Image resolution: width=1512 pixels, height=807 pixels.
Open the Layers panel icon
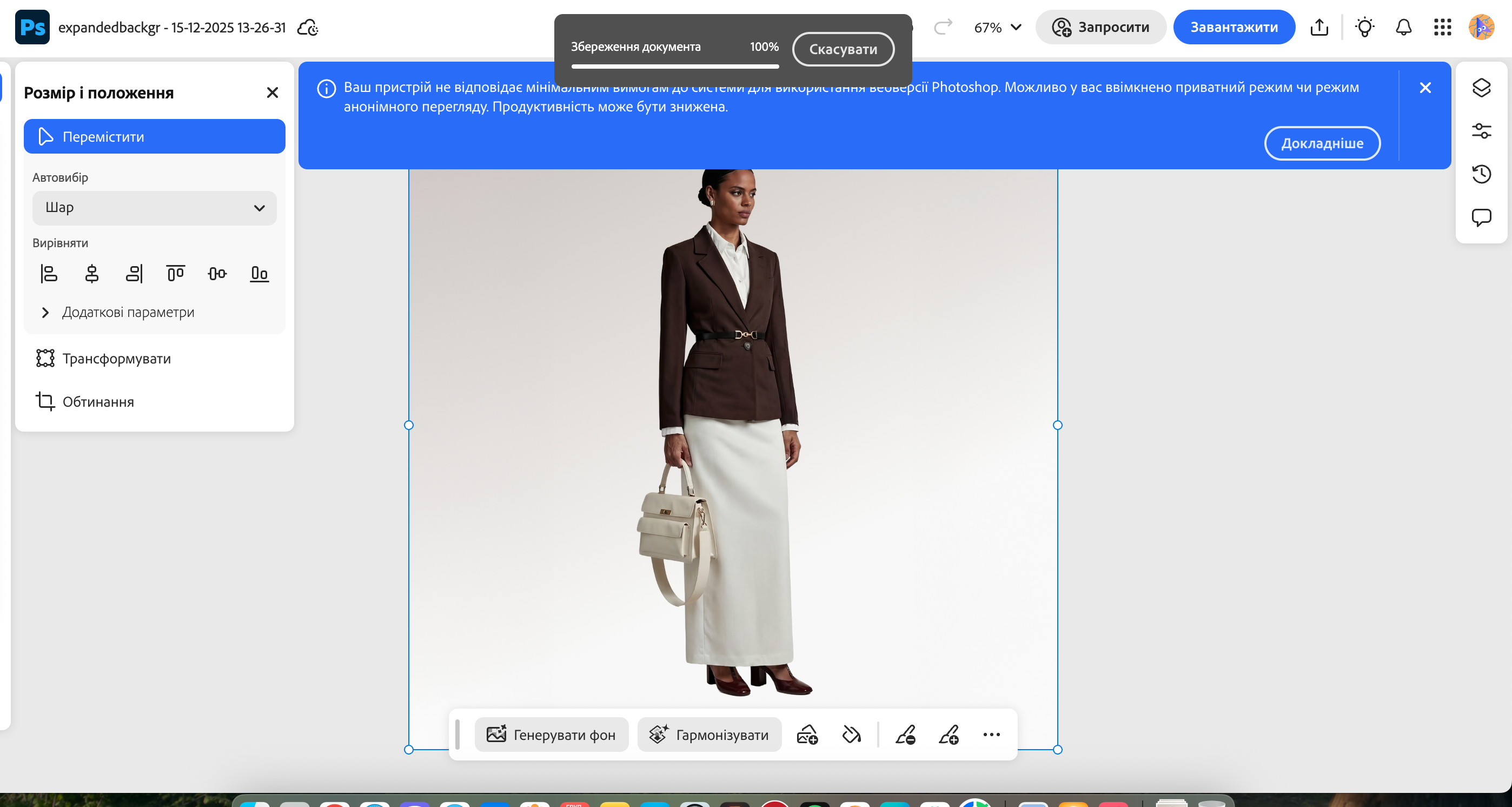click(1481, 88)
